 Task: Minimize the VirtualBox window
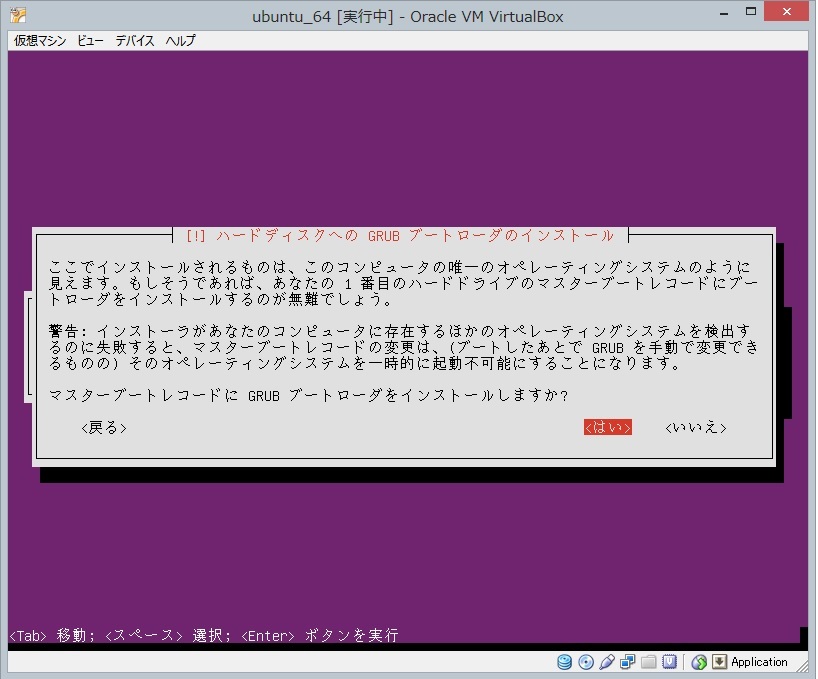(x=724, y=13)
